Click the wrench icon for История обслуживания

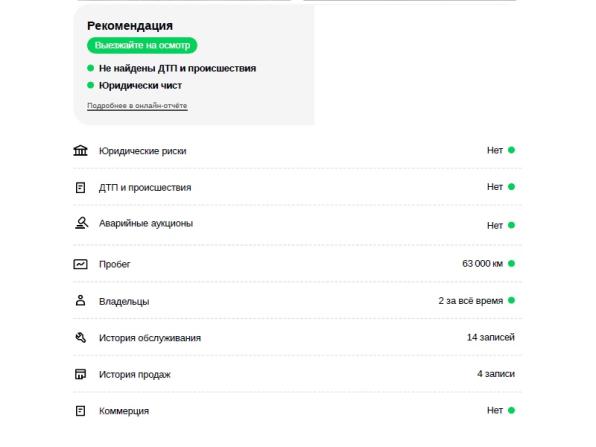click(81, 338)
